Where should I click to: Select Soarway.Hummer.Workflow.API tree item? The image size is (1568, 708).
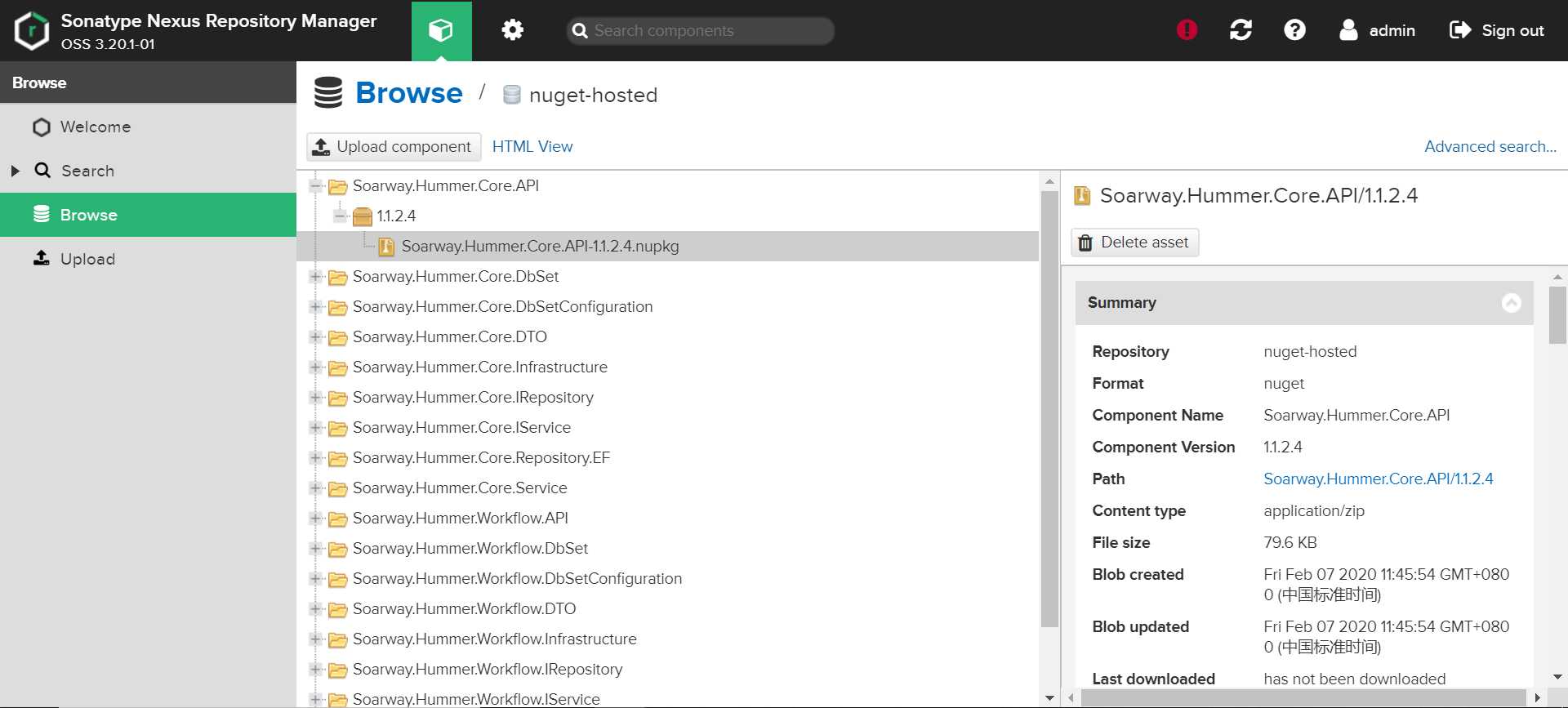coord(461,519)
